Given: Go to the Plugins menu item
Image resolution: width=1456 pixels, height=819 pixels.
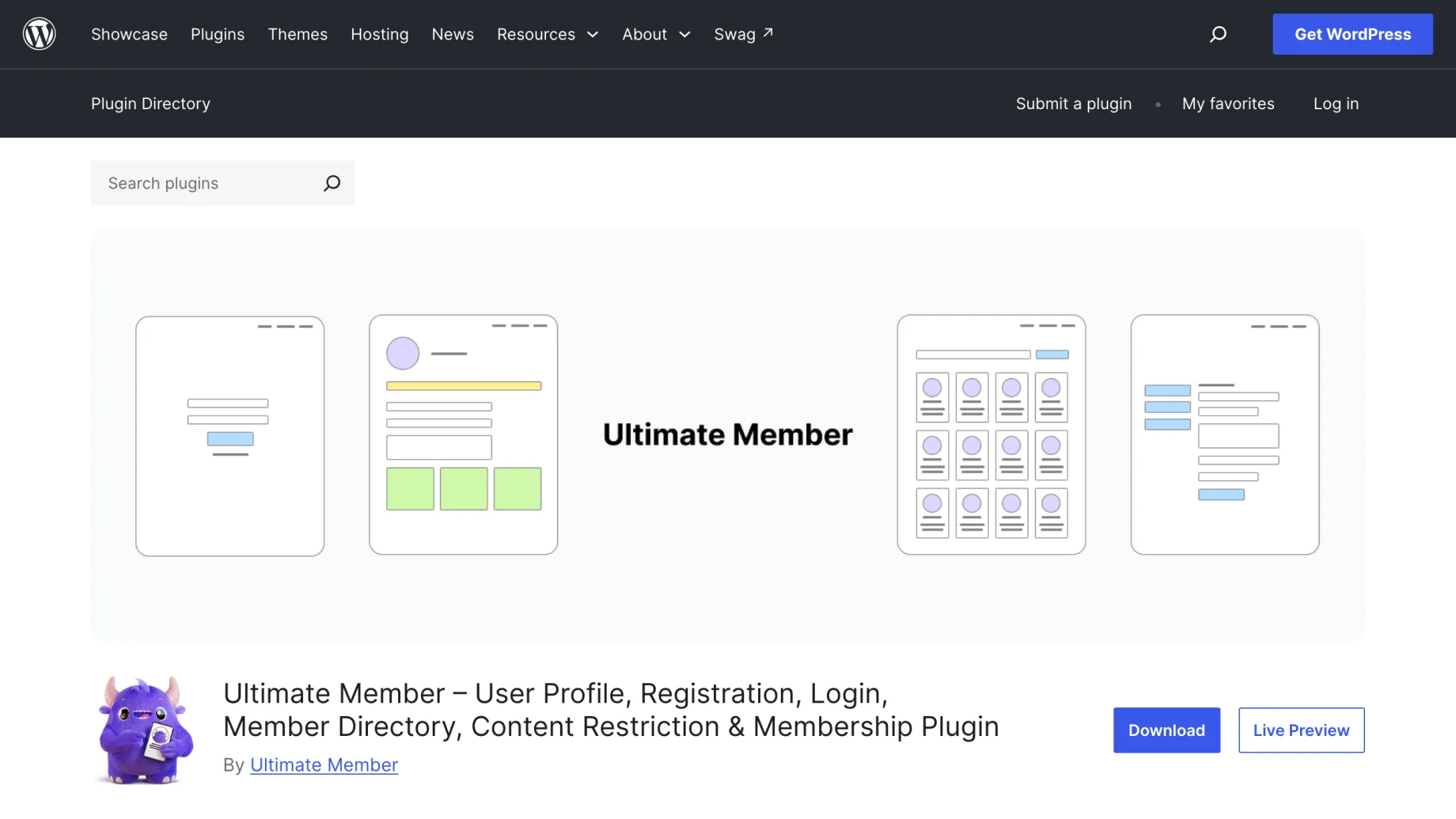Looking at the screenshot, I should pos(218,34).
